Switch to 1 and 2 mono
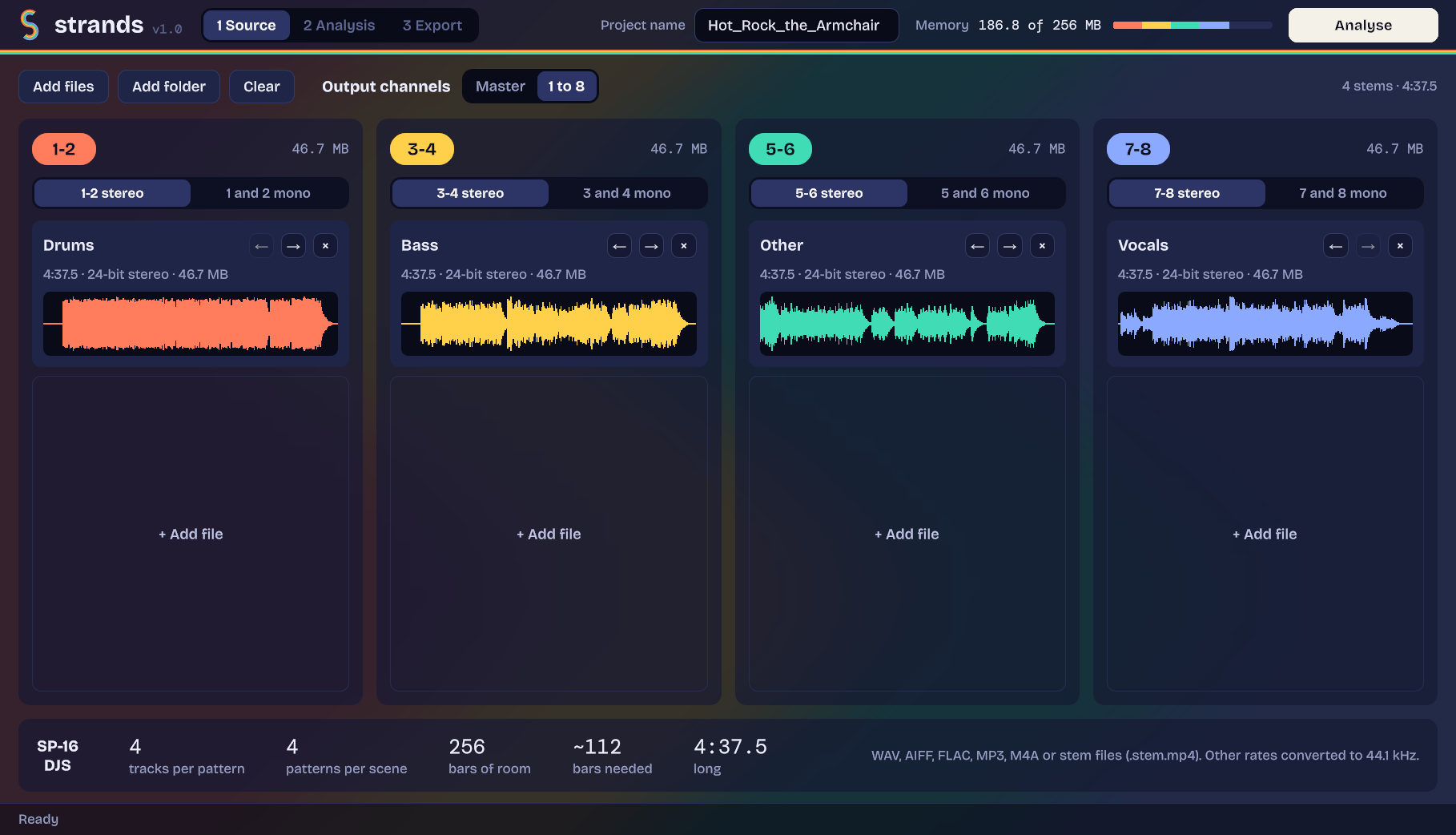 [x=268, y=193]
